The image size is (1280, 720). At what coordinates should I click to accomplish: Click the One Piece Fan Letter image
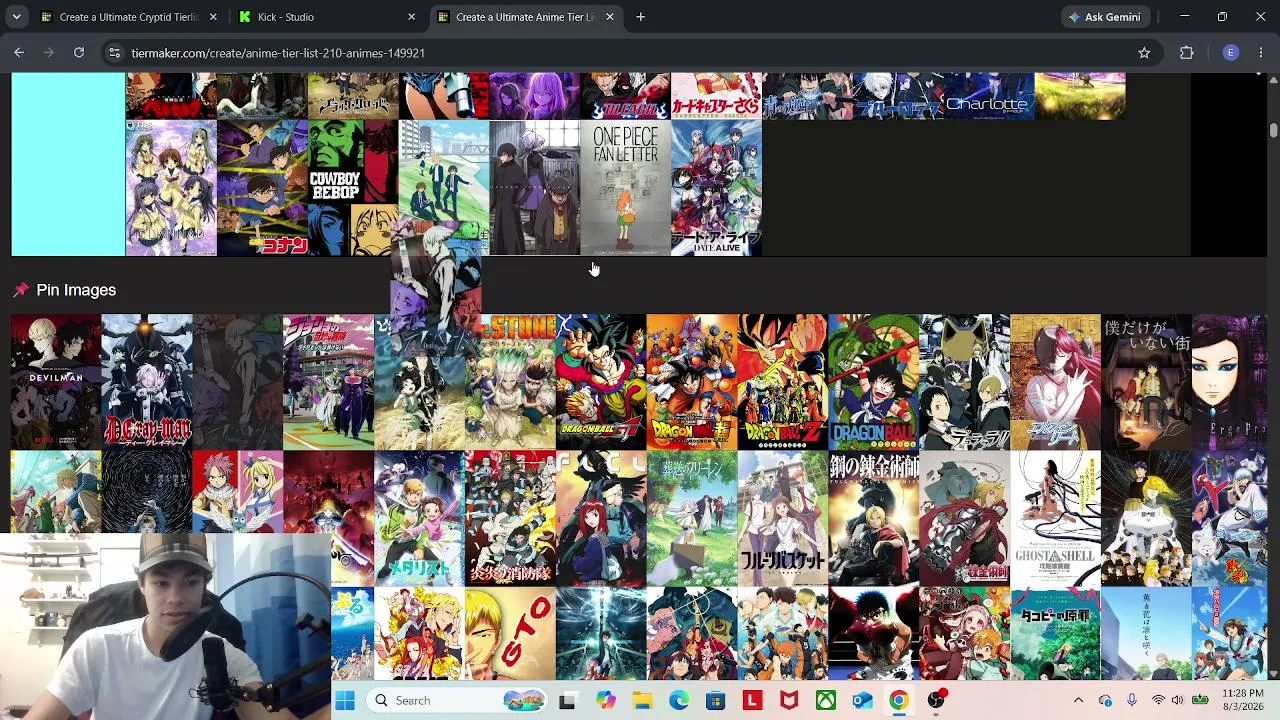pos(626,188)
